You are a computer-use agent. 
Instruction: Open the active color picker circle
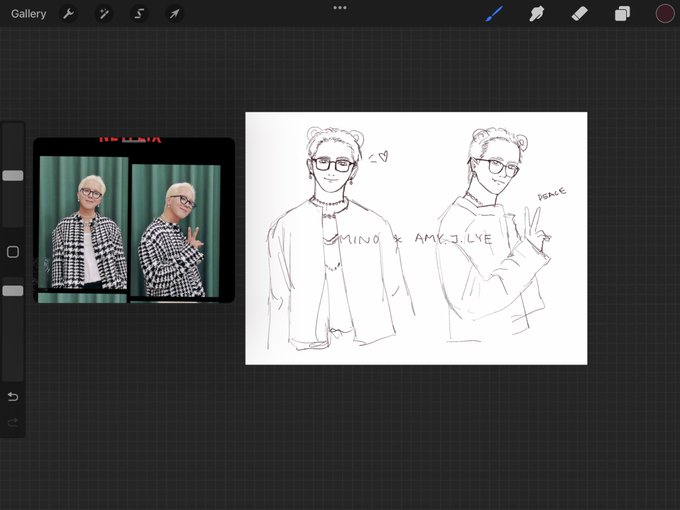pos(664,14)
